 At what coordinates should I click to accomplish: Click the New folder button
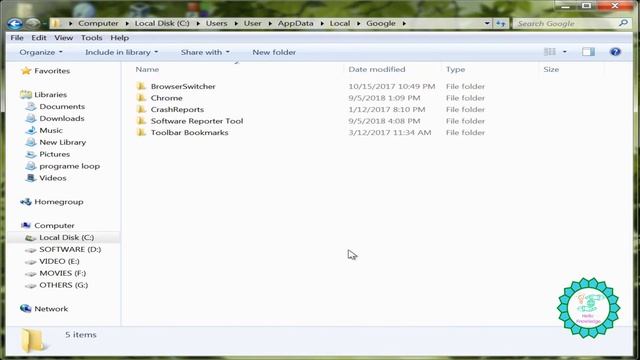[x=274, y=52]
